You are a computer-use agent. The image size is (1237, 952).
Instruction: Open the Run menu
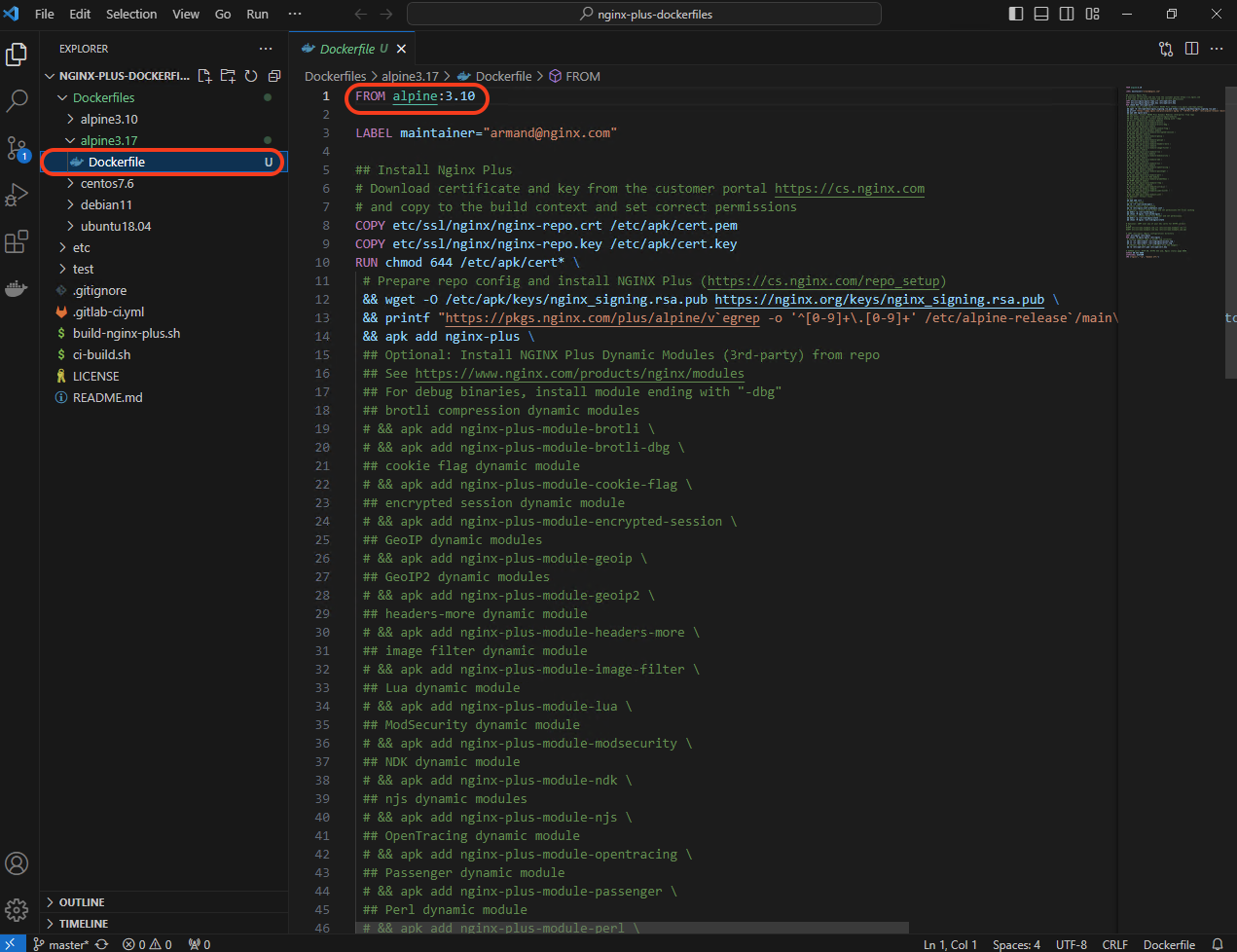(257, 14)
